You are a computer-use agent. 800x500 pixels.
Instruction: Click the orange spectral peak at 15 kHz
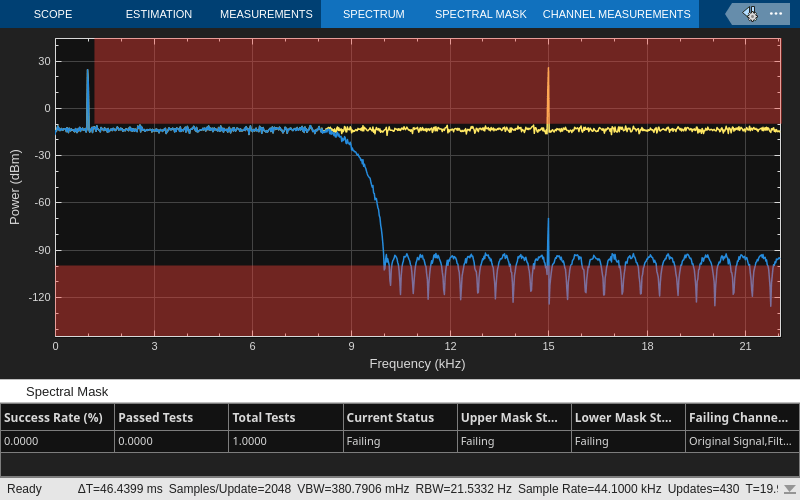coord(548,97)
